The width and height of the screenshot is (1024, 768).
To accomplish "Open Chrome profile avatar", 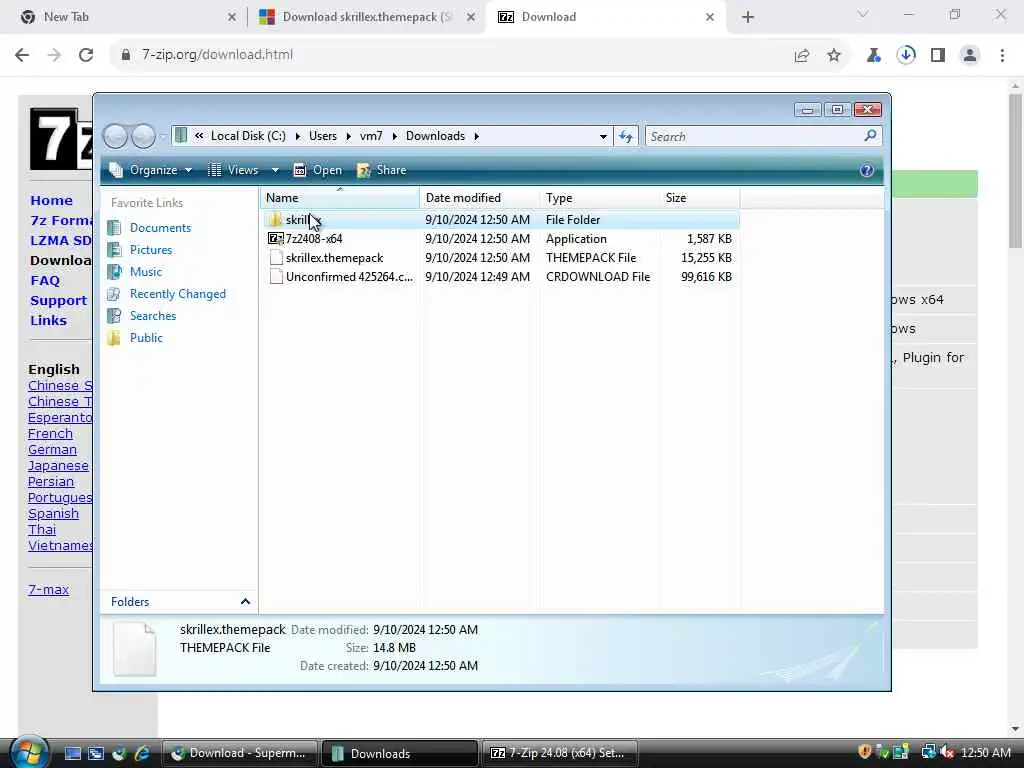I will (x=970, y=56).
